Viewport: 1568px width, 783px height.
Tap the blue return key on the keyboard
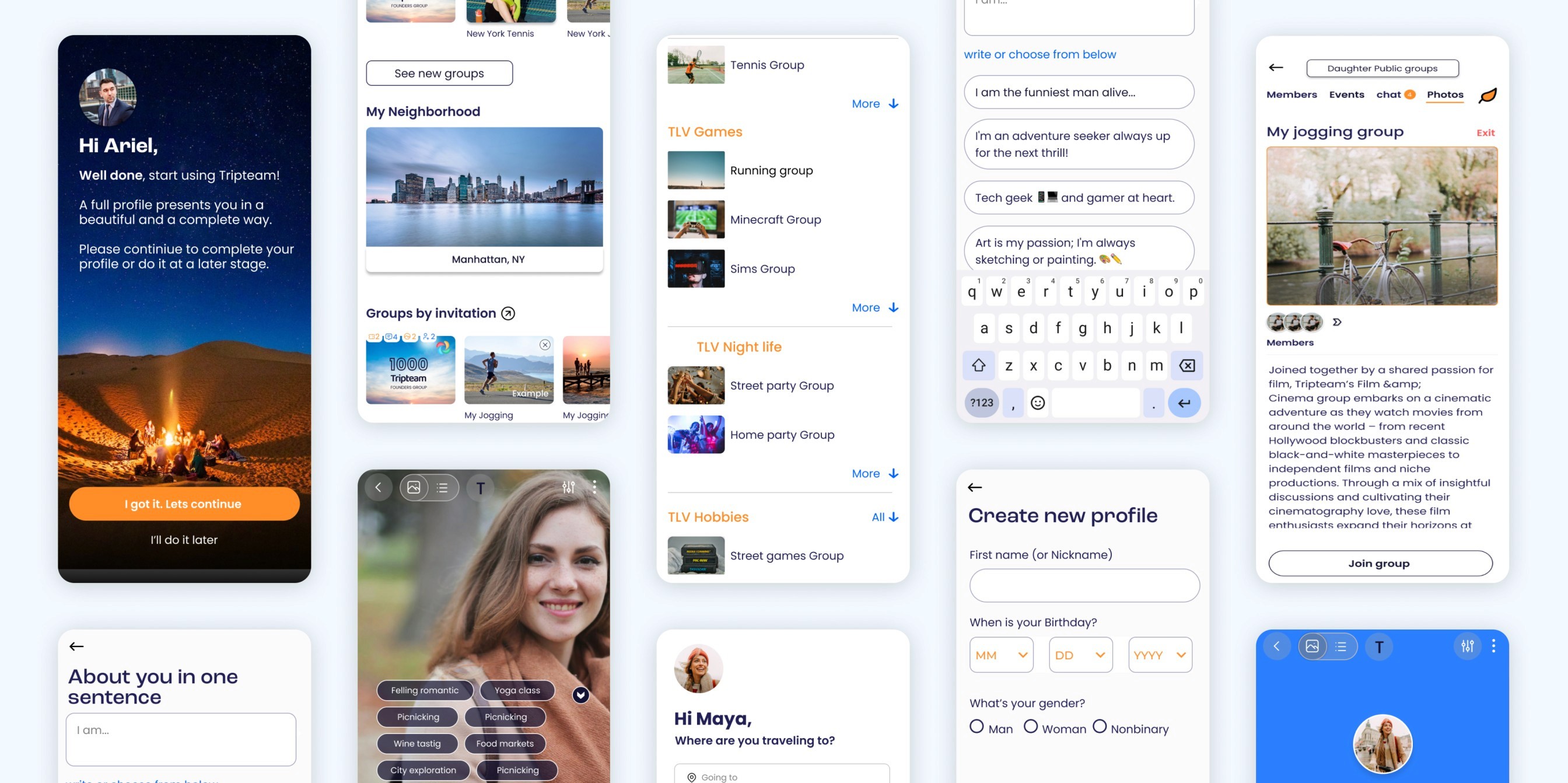1184,403
